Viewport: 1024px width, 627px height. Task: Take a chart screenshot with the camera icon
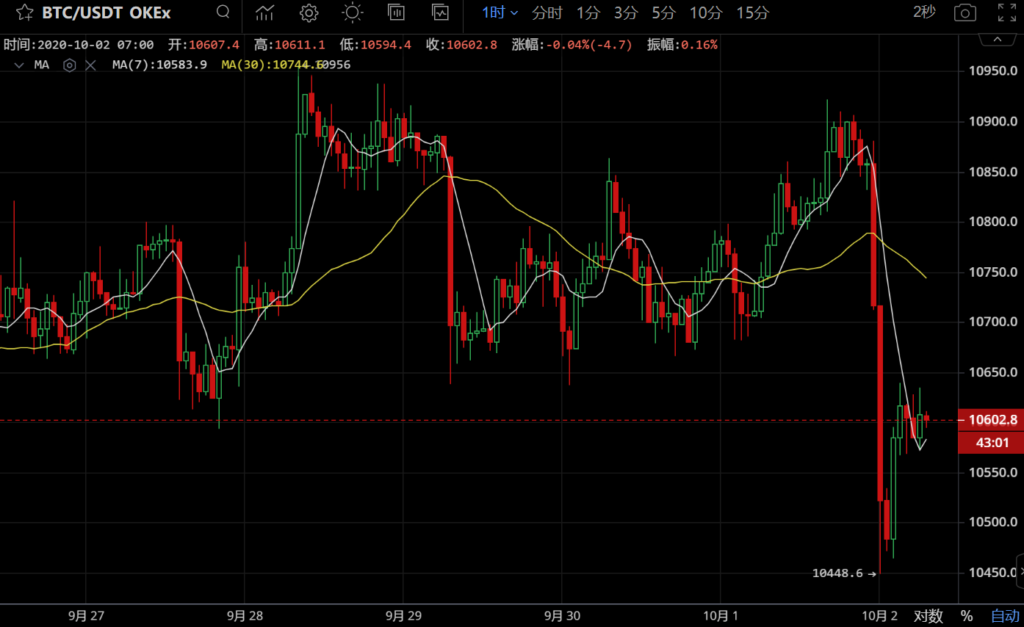pos(965,12)
